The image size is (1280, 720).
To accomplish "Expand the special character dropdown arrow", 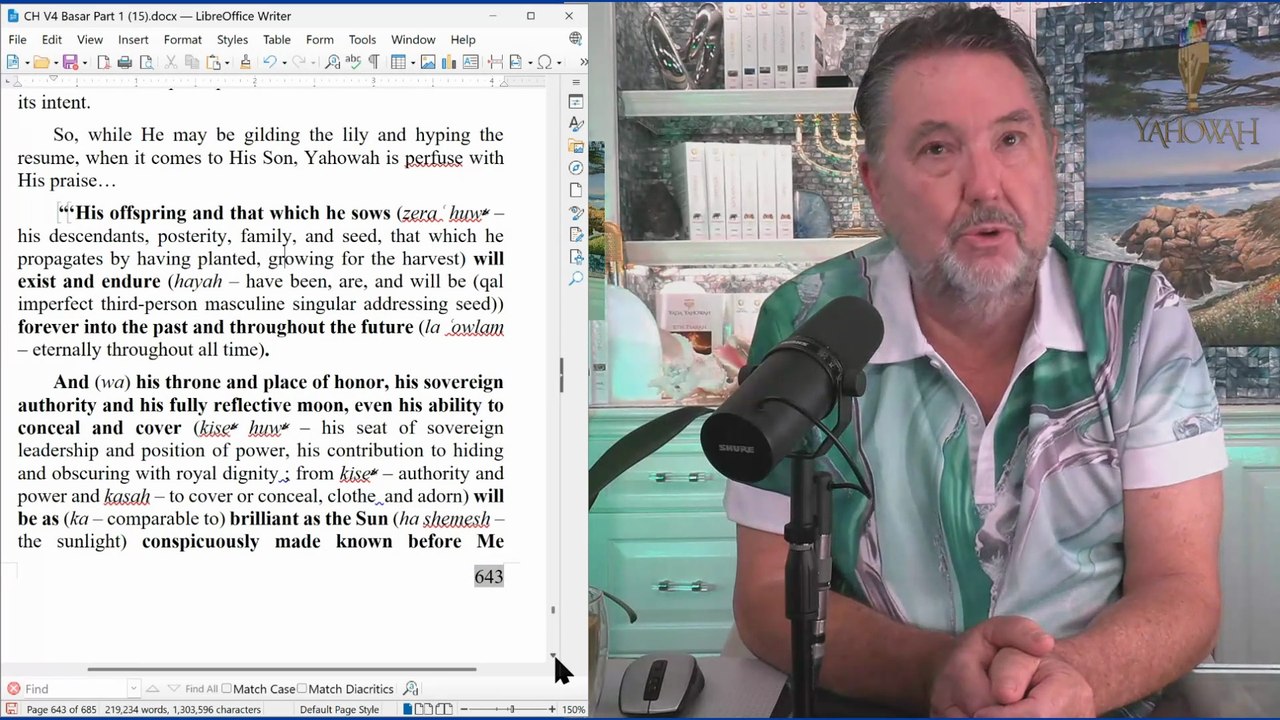I will [x=559, y=62].
